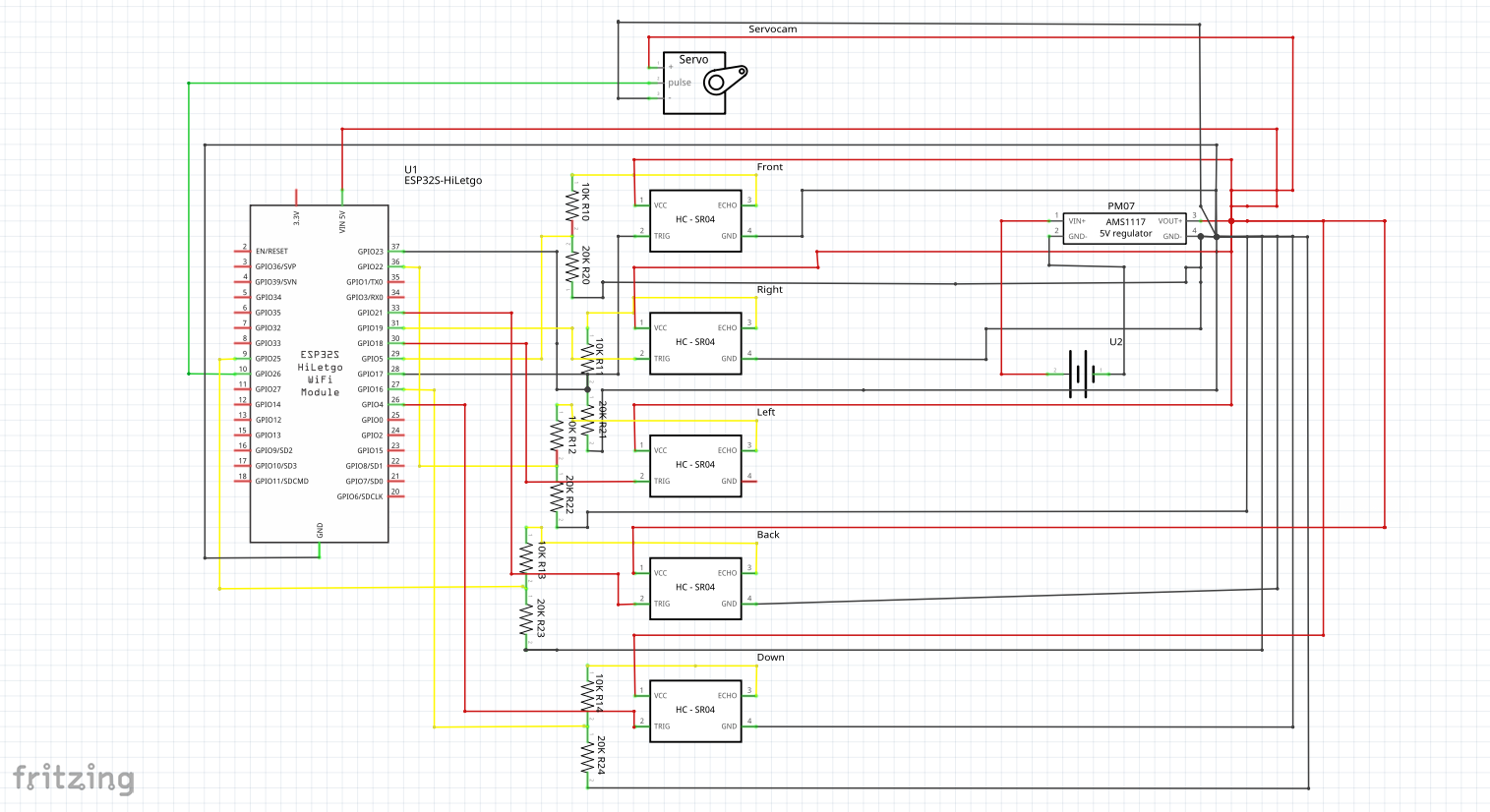Click the U1 reference label
The width and height of the screenshot is (1490, 812).
[x=411, y=170]
